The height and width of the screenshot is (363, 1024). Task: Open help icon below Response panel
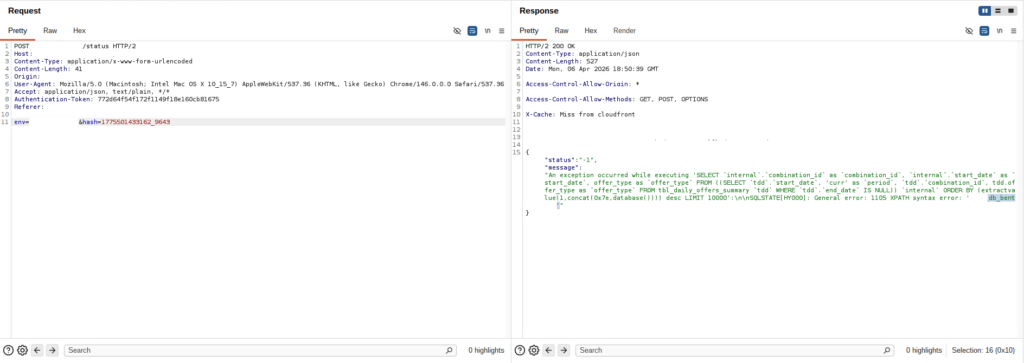[x=520, y=350]
